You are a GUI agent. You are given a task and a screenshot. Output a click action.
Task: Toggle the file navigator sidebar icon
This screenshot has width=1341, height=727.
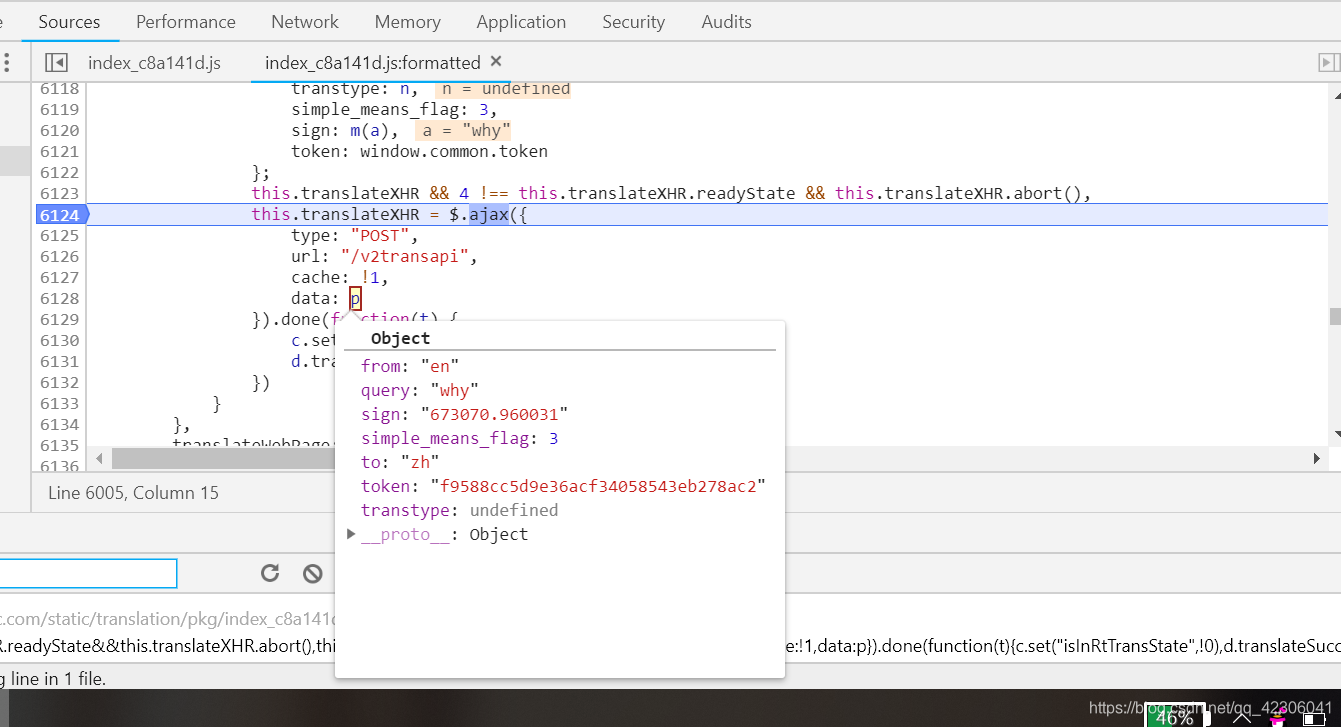coord(56,62)
